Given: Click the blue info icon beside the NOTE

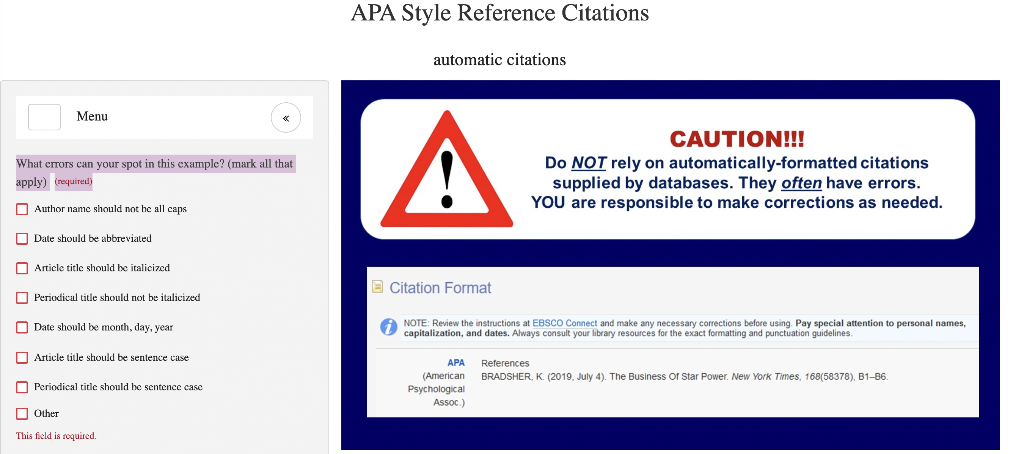Looking at the screenshot, I should pos(389,327).
